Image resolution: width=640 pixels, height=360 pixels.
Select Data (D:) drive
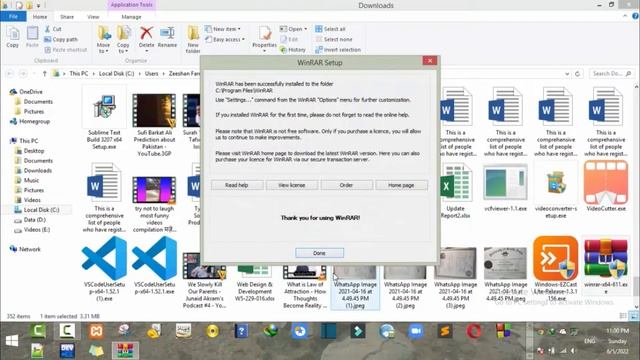tap(30, 220)
